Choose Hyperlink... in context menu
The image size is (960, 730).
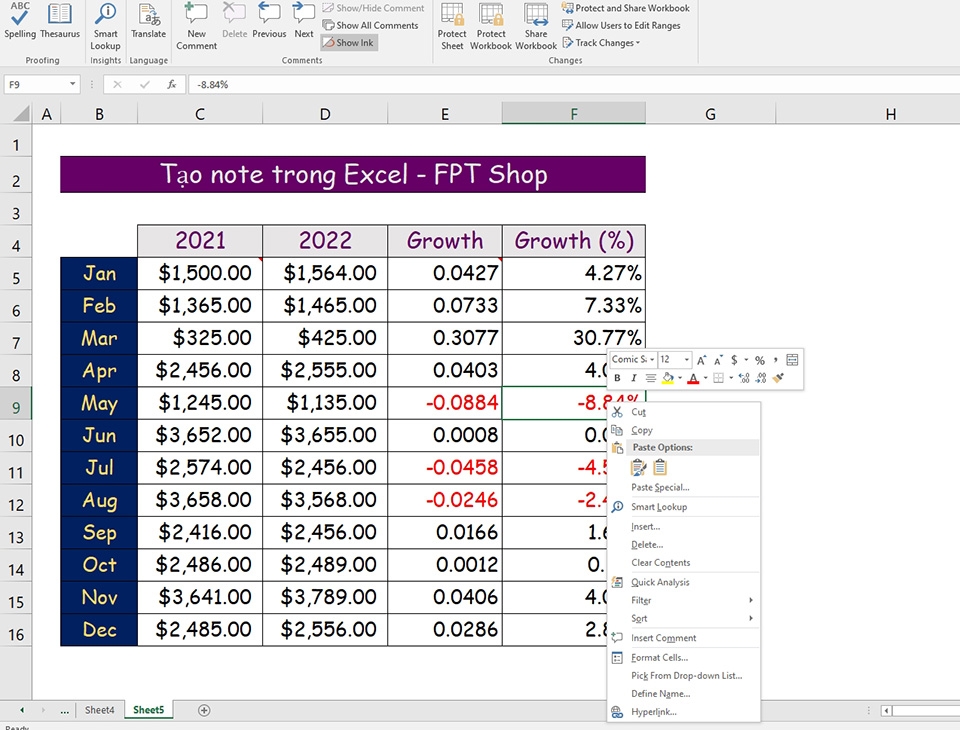pyautogui.click(x=684, y=712)
